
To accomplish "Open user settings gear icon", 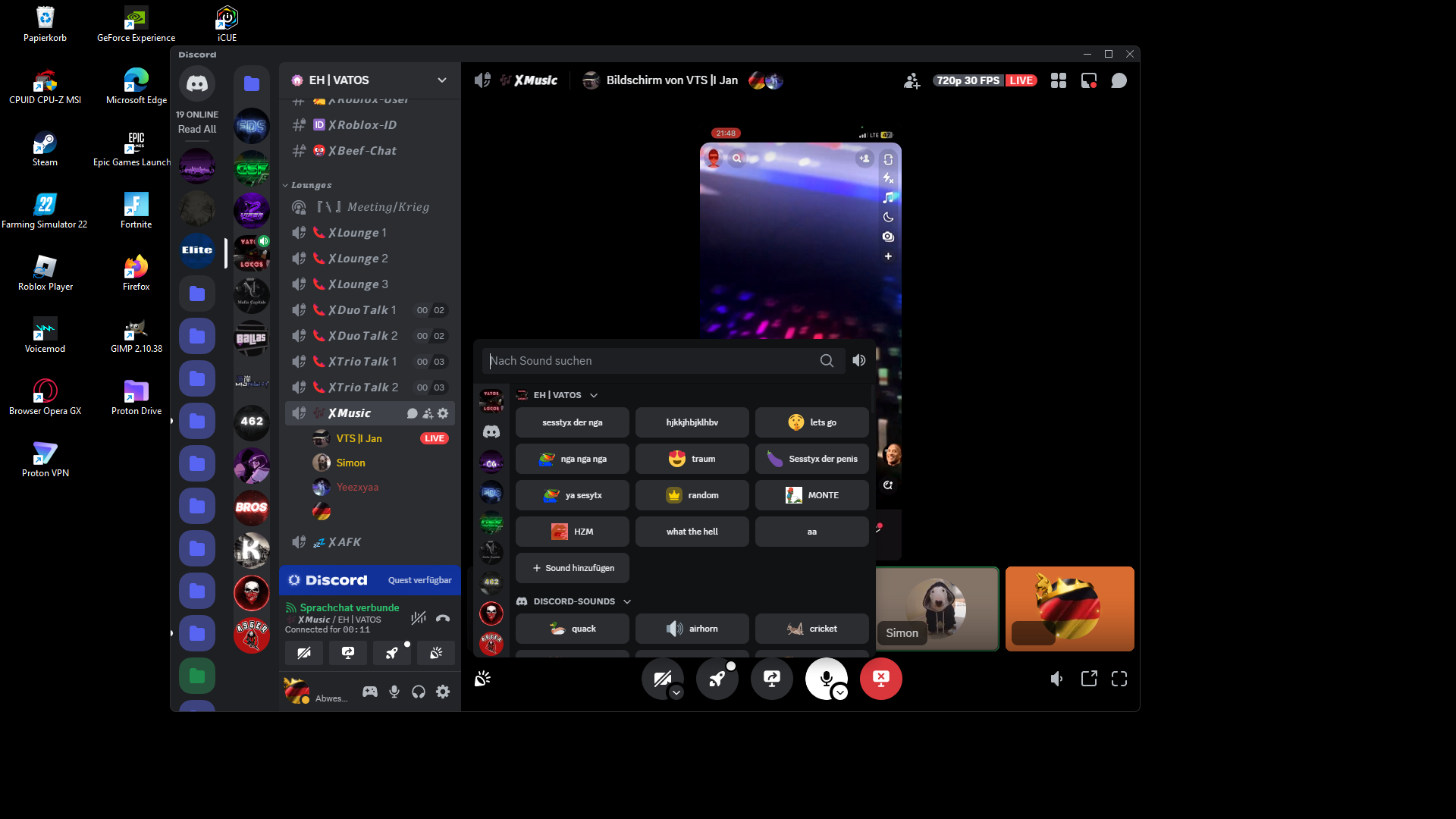I will (443, 692).
